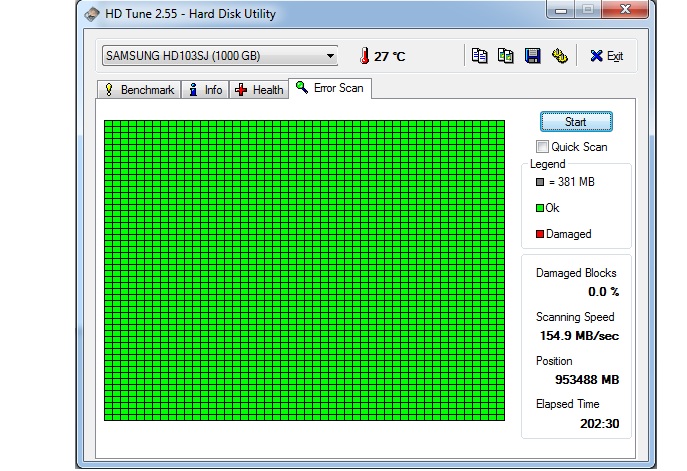Switch to the Benchmark tab
Image resolution: width=687 pixels, height=471 pixels.
[x=139, y=90]
